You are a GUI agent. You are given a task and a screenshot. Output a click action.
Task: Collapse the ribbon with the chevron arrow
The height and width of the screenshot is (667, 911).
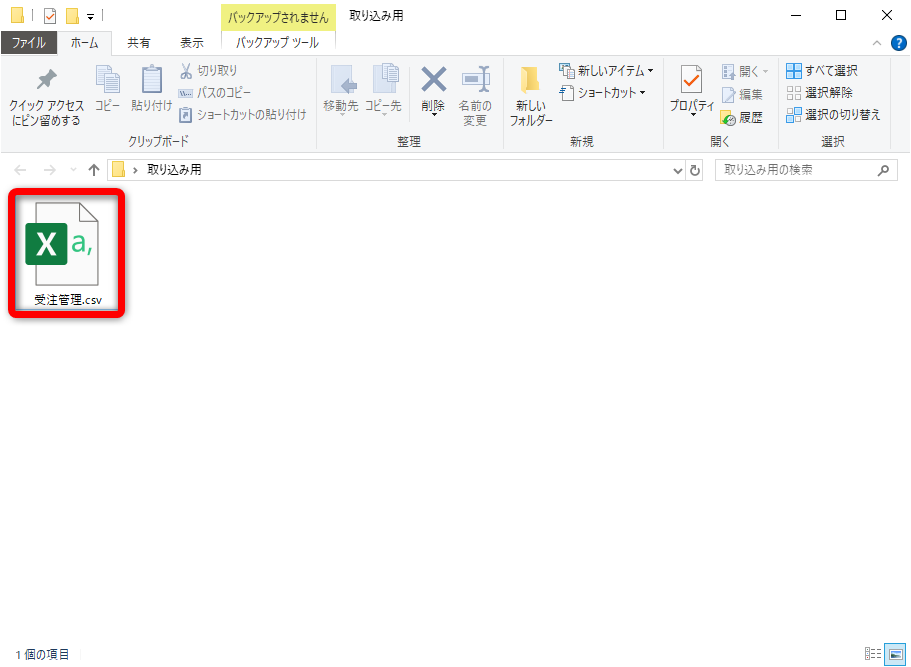[877, 43]
